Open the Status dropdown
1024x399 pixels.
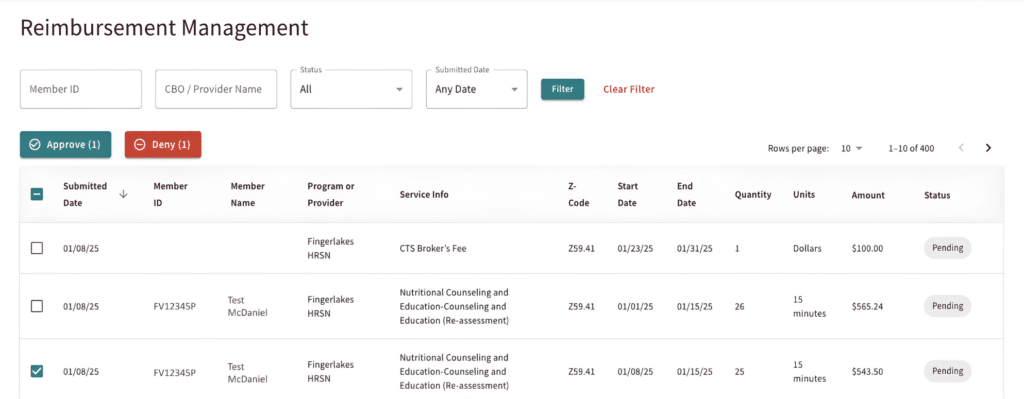tap(351, 89)
